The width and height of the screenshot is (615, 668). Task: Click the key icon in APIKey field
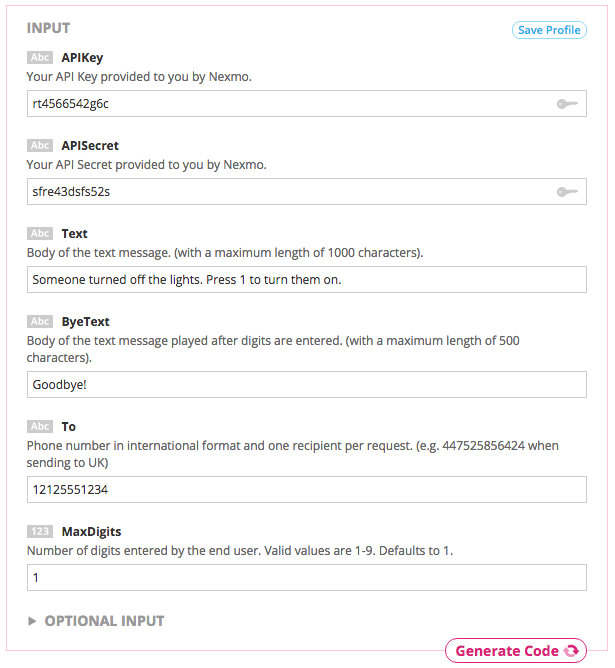(567, 103)
